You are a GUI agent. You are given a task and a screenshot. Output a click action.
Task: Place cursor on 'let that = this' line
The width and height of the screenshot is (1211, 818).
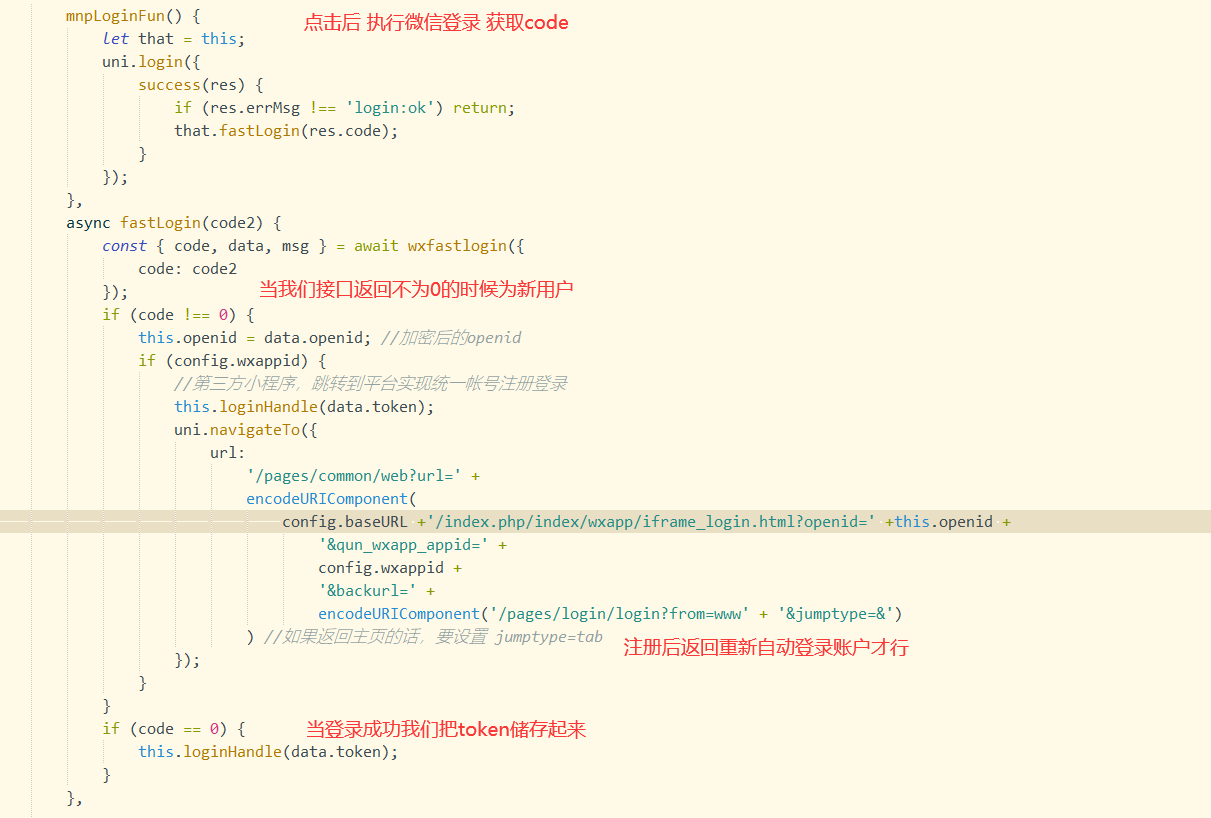tap(172, 39)
